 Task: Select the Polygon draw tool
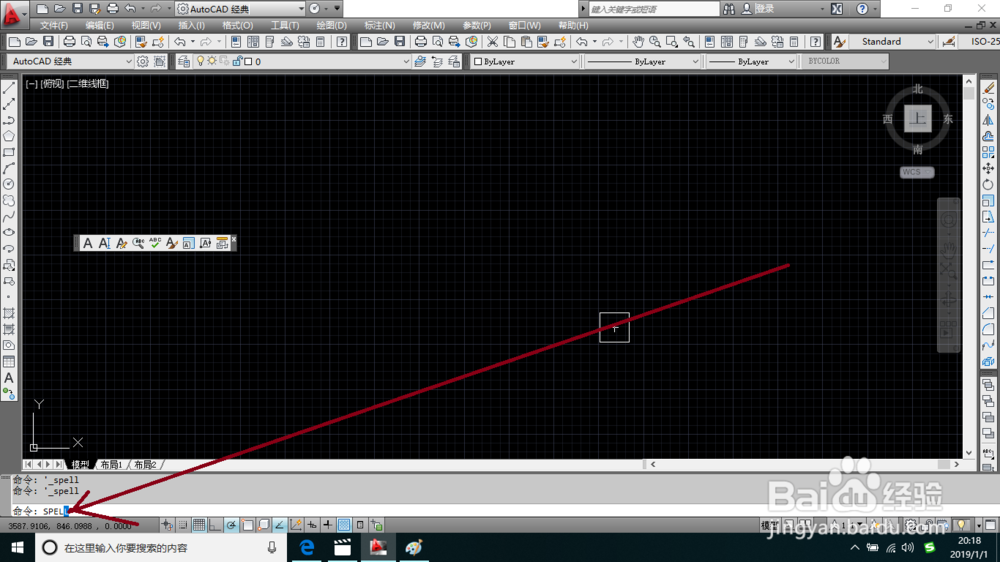[x=9, y=136]
